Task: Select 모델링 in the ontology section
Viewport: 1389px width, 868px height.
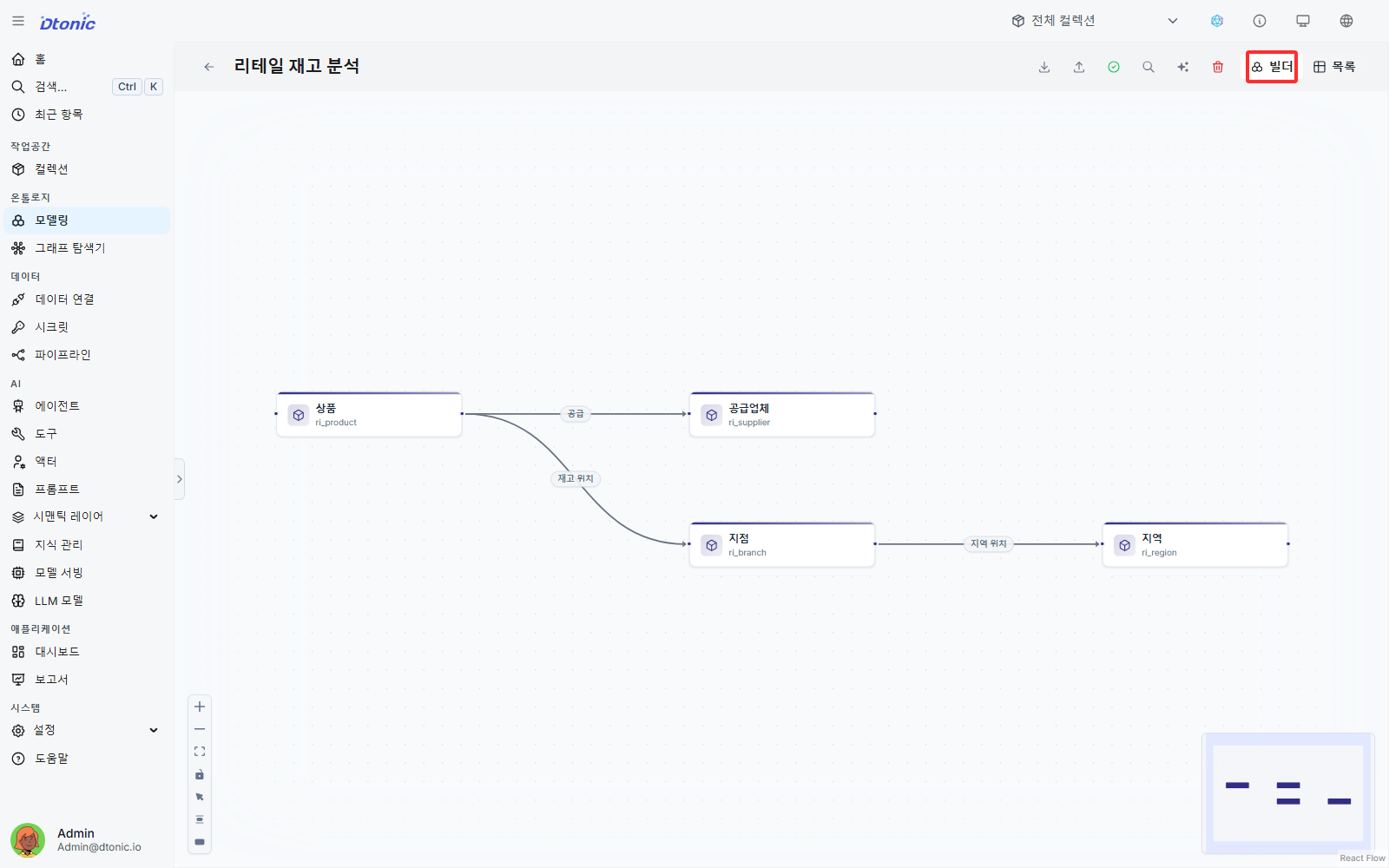Action: [x=87, y=220]
